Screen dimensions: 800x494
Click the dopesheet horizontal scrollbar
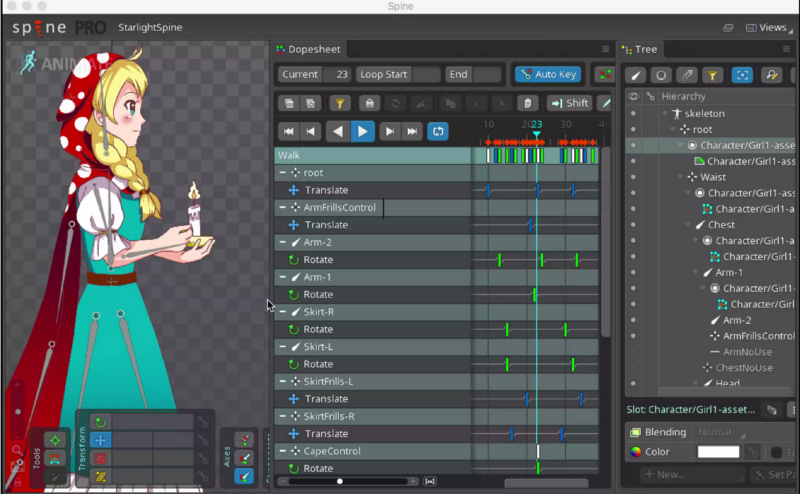click(546, 482)
